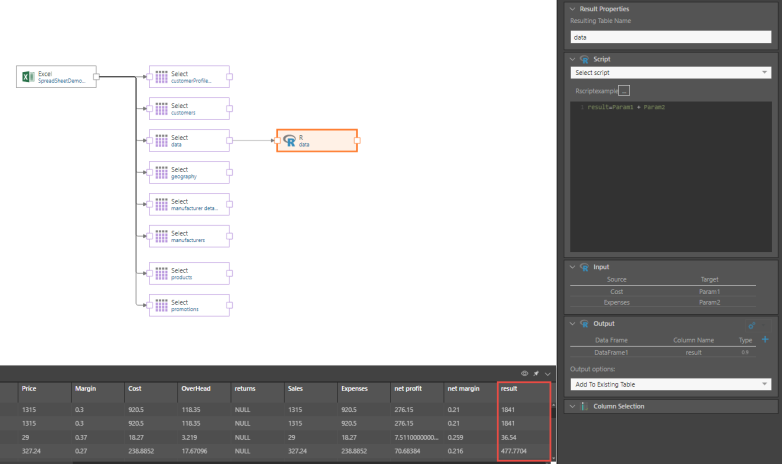
Task: Click the ellipsis button beside Rscriptexample
Action: pyautogui.click(x=624, y=91)
